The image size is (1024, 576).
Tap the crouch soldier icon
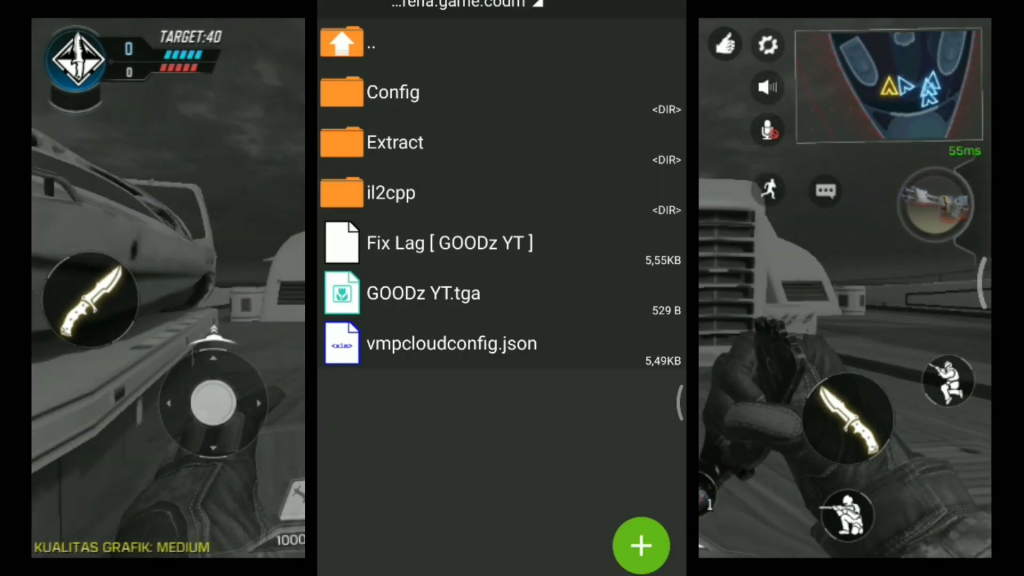[x=847, y=515]
